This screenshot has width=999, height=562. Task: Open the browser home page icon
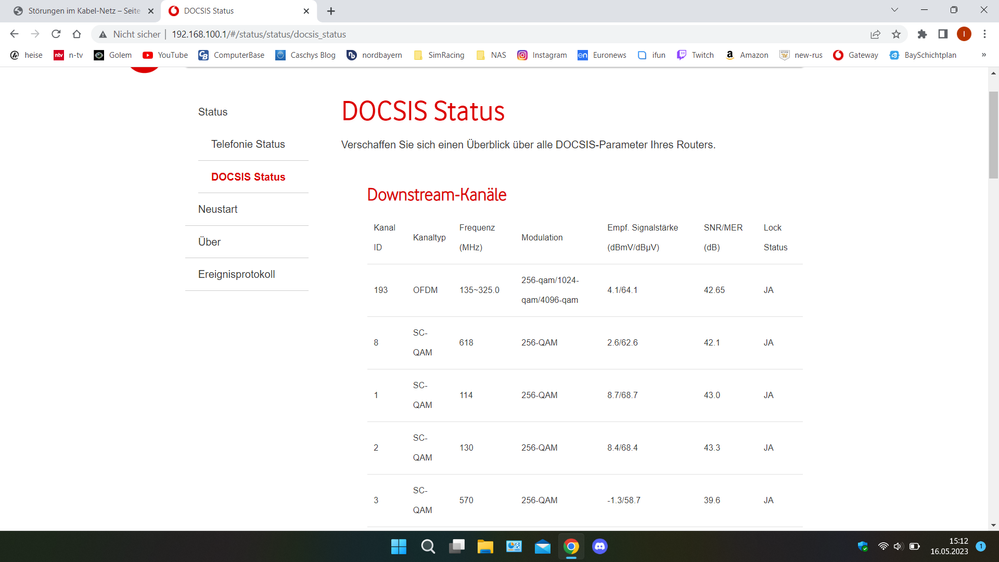76,34
